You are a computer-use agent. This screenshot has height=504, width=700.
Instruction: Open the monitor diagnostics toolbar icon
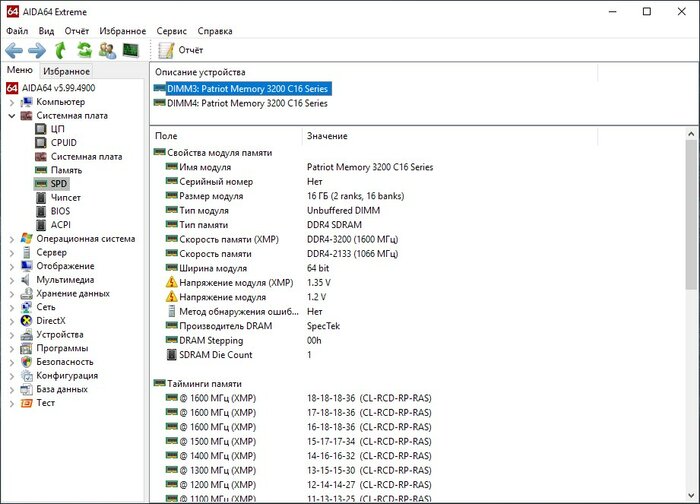pyautogui.click(x=131, y=50)
